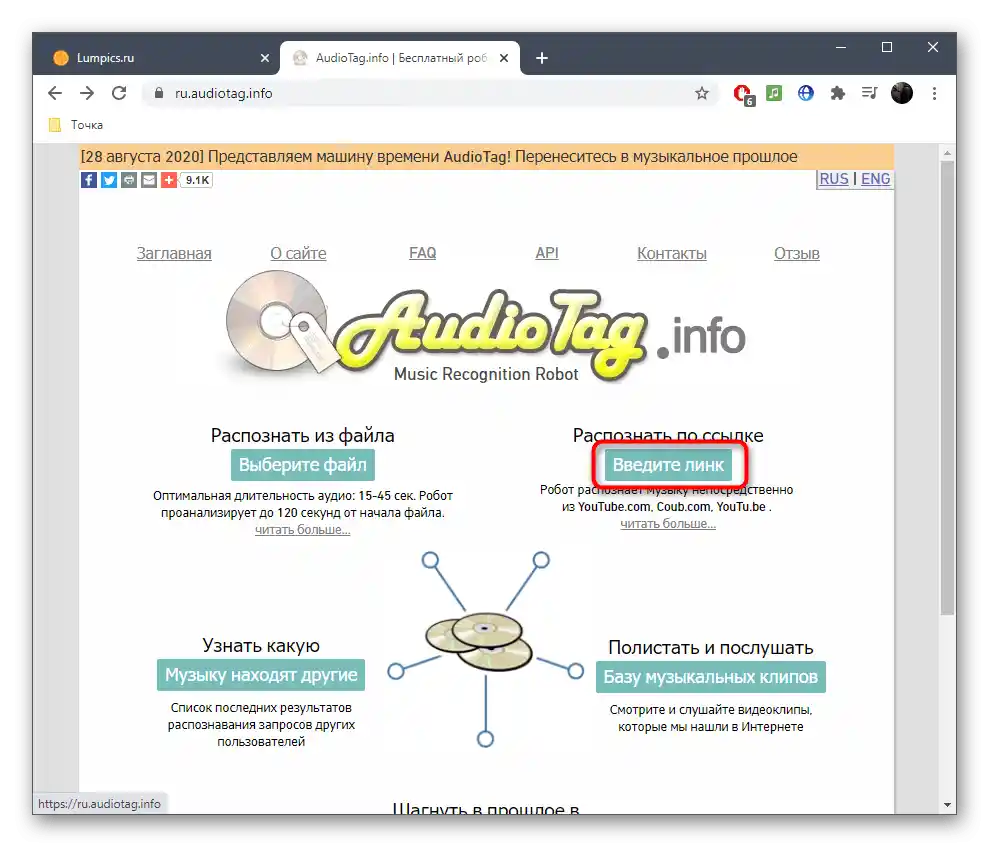
Task: Click the CD discs image in center
Action: [480, 640]
